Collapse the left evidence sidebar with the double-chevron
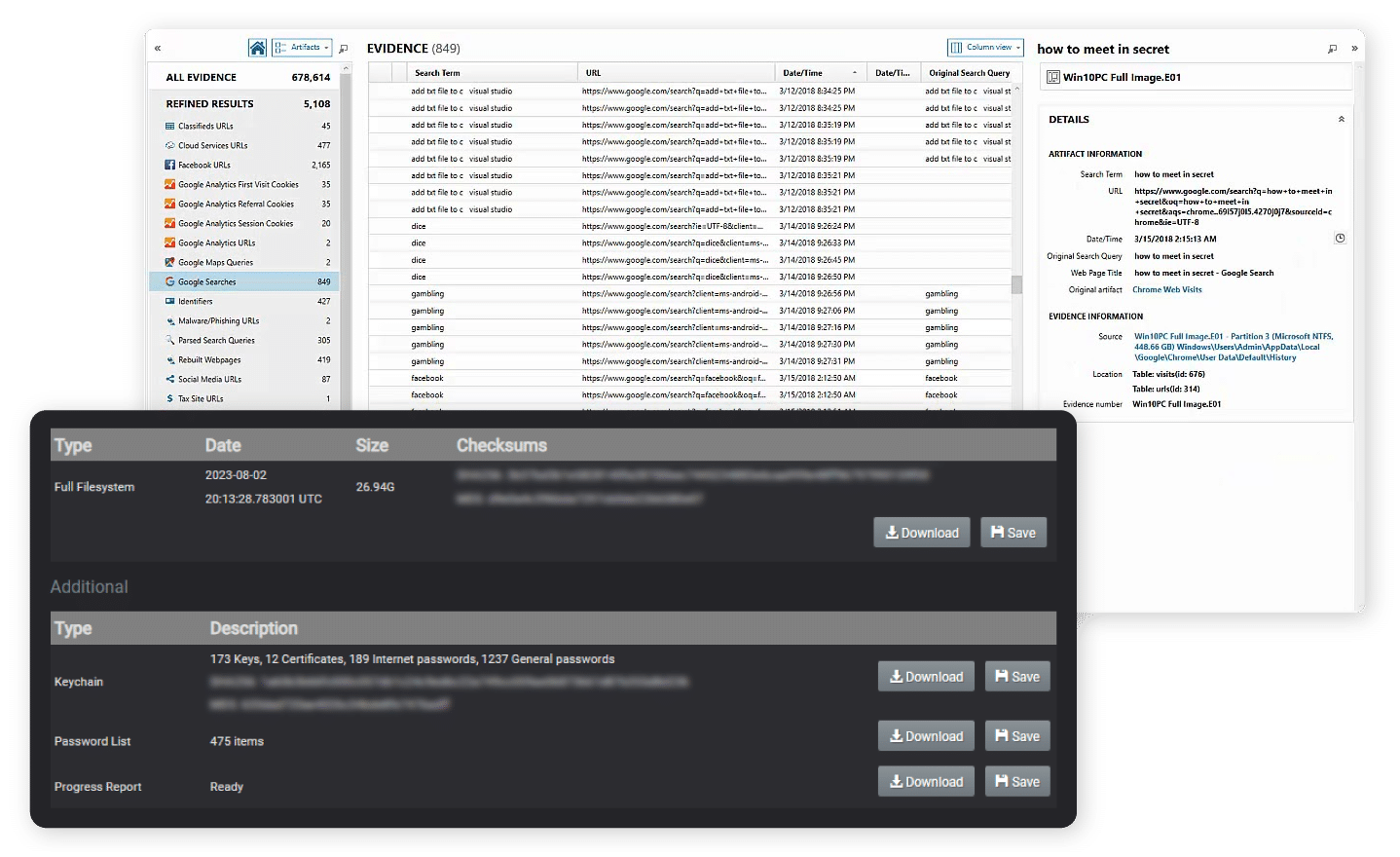 (158, 48)
